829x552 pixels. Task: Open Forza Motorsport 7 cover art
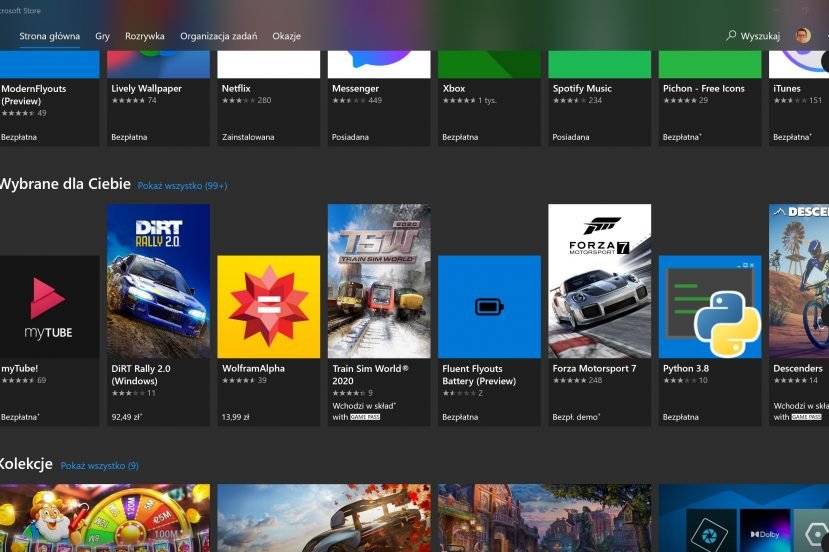(x=600, y=281)
